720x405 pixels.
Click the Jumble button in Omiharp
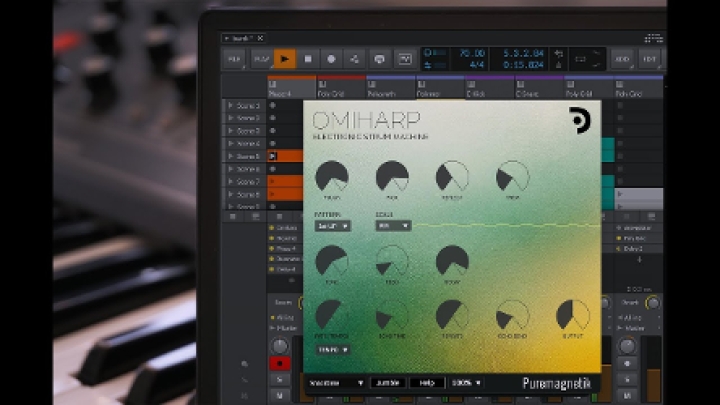click(x=388, y=382)
